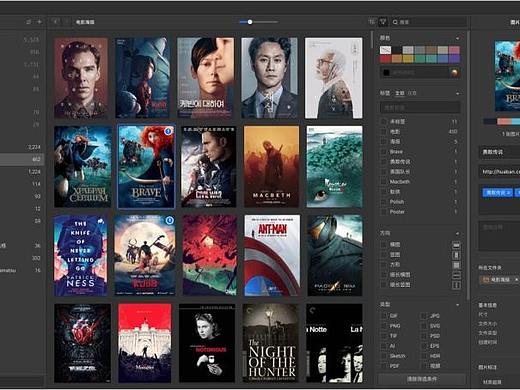
Task: Click the tag search field under 标签
Action: [420, 108]
